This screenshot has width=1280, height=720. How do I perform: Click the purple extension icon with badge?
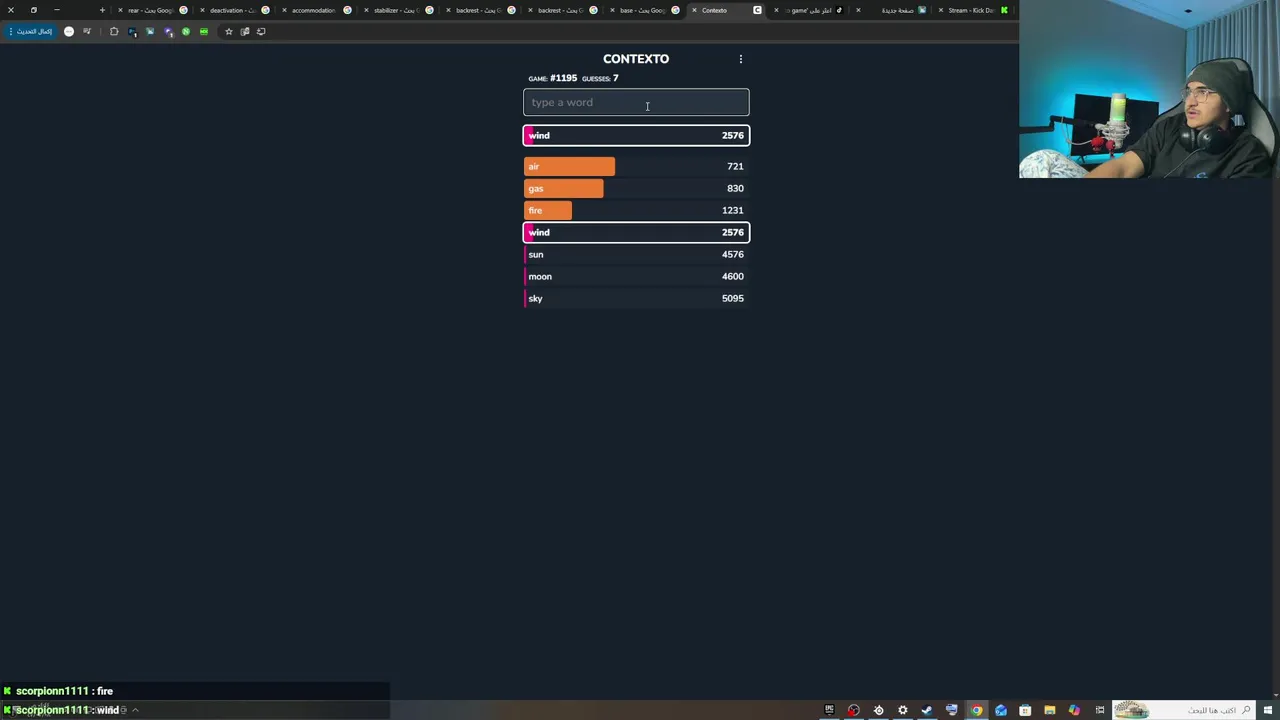[x=168, y=31]
